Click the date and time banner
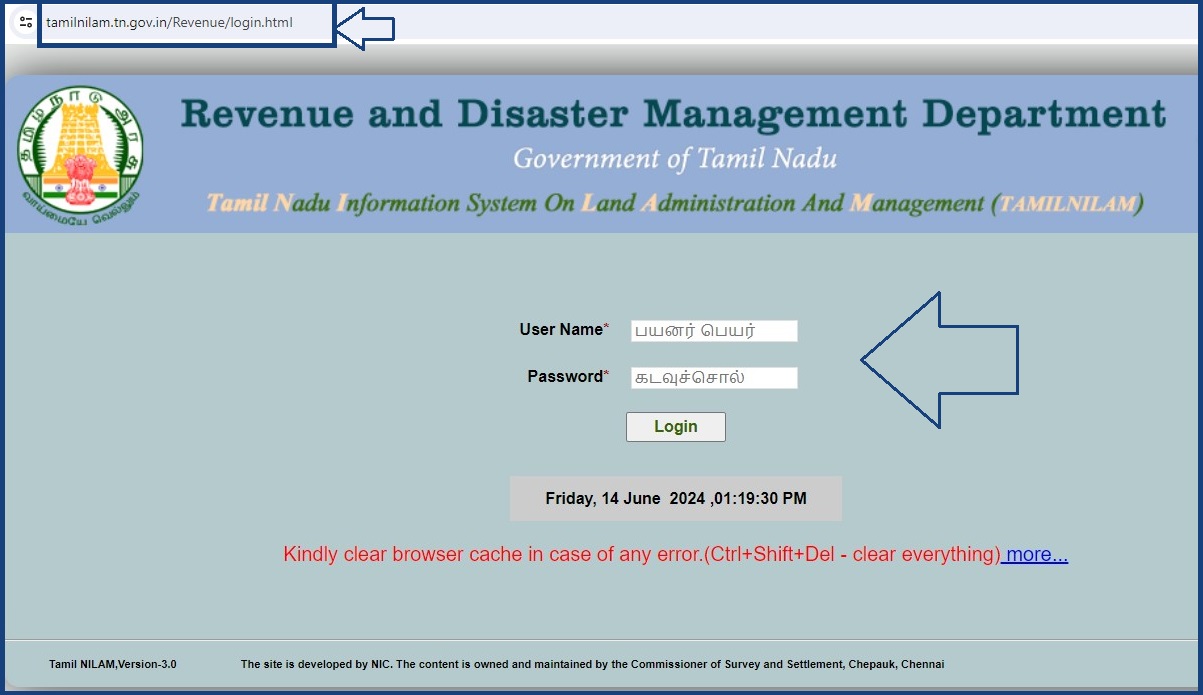 (675, 497)
